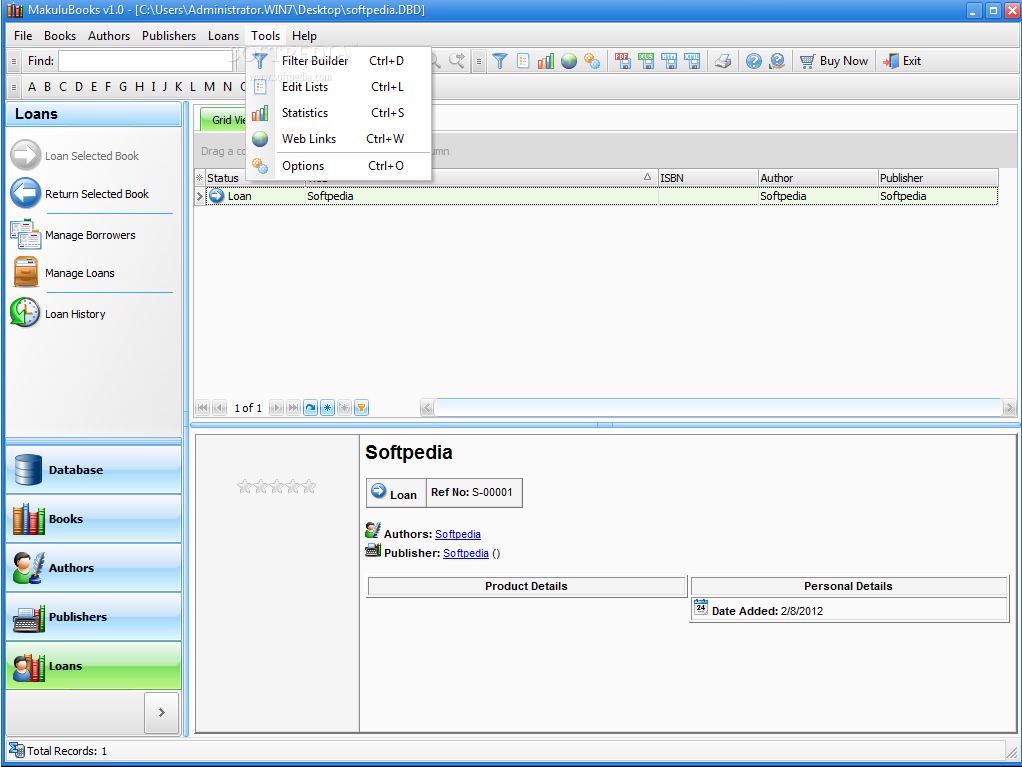Click horizontal scrollbar right arrow
Image resolution: width=1022 pixels, height=767 pixels.
tap(1010, 408)
